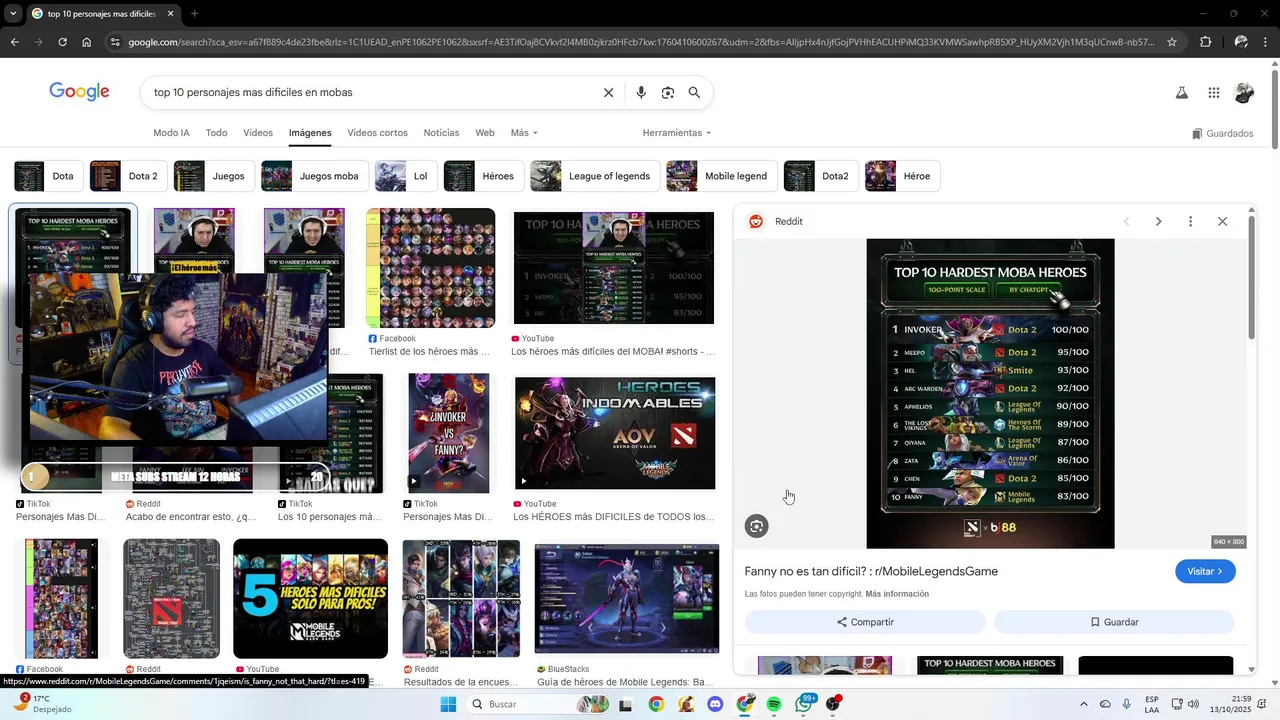This screenshot has width=1280, height=720.
Task: Visit the Reddit source page via Visitar
Action: pos(1205,571)
